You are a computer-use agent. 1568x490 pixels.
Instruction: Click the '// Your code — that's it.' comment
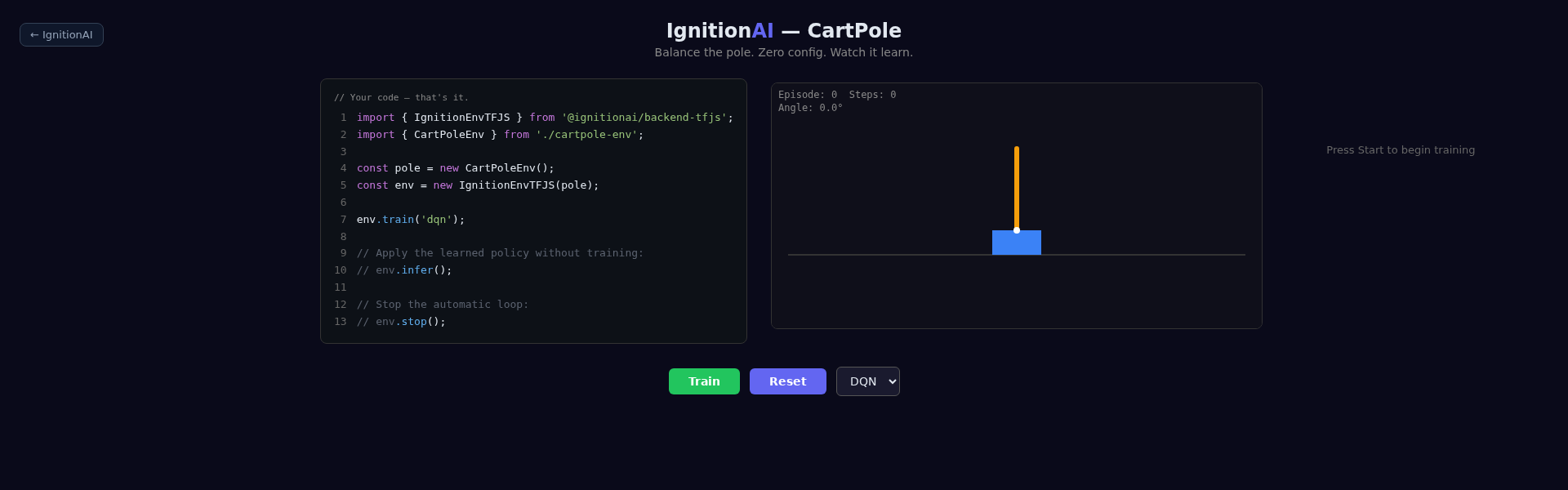point(401,97)
